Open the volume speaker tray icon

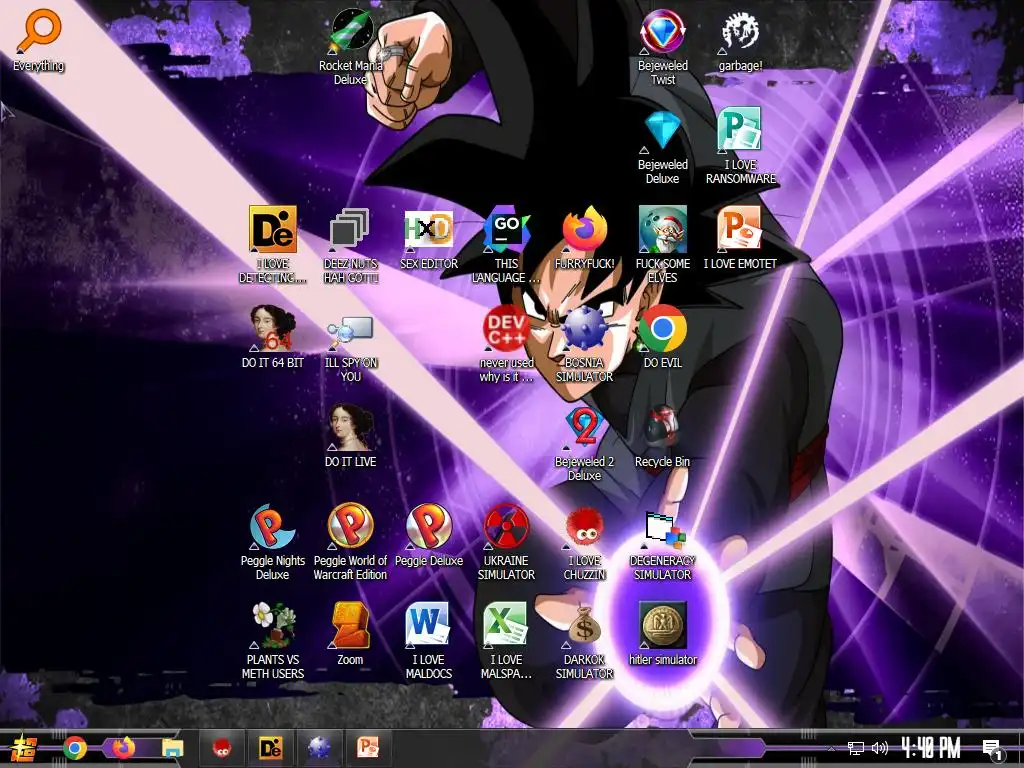[880, 748]
